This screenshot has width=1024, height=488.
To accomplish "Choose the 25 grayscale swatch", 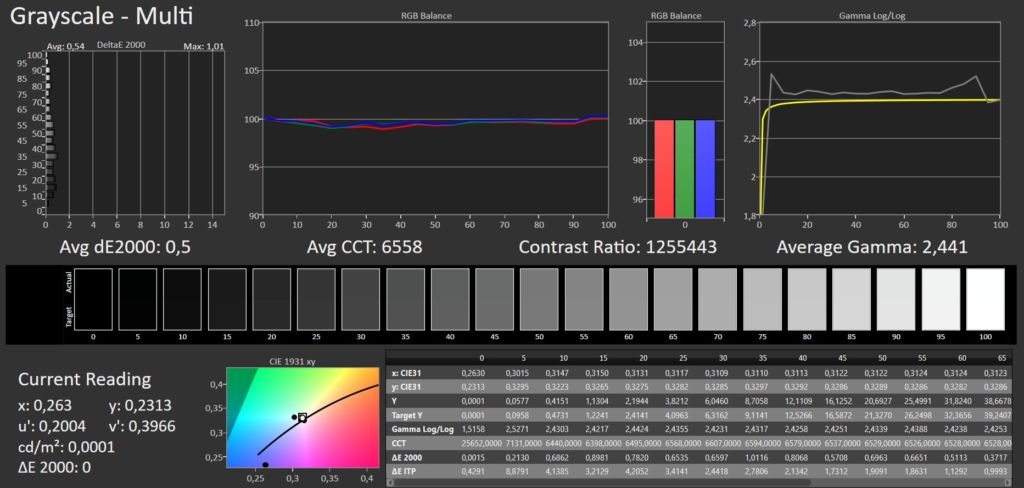I will (318, 299).
